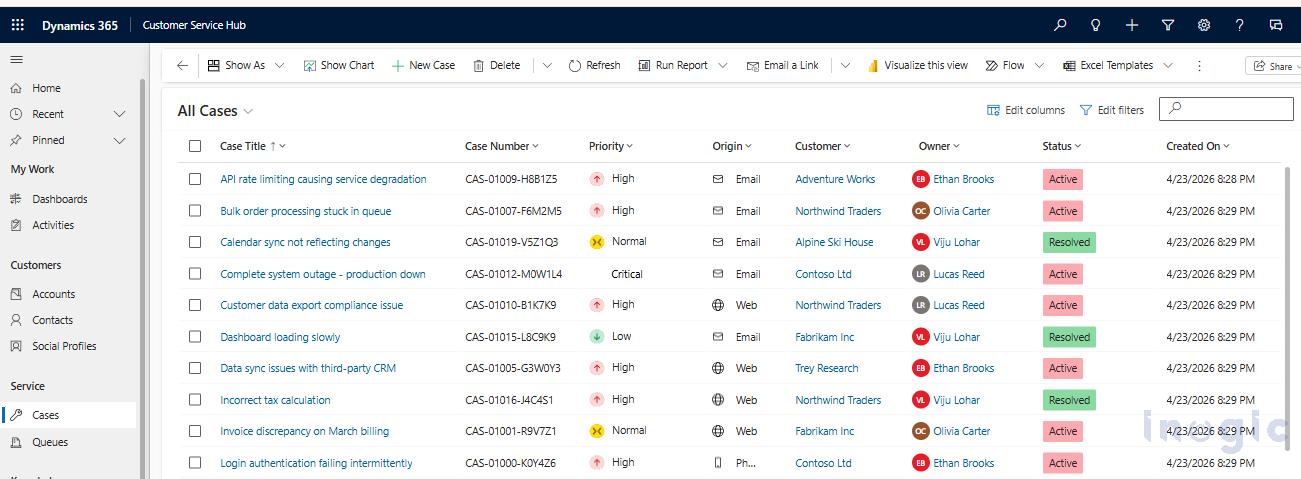Open advanced find funnel icon
1301x479 pixels.
click(1168, 25)
